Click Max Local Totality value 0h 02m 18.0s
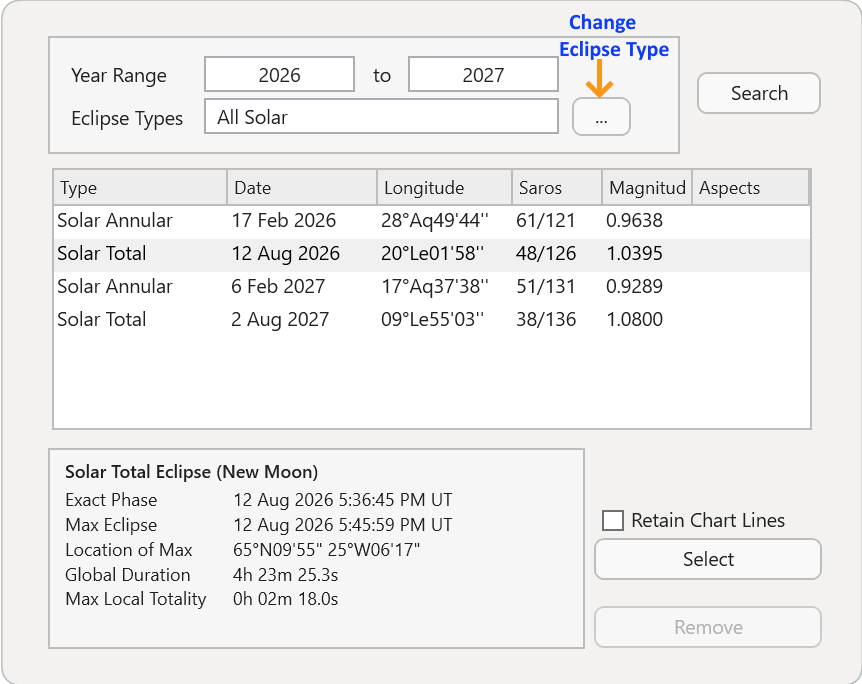 285,599
